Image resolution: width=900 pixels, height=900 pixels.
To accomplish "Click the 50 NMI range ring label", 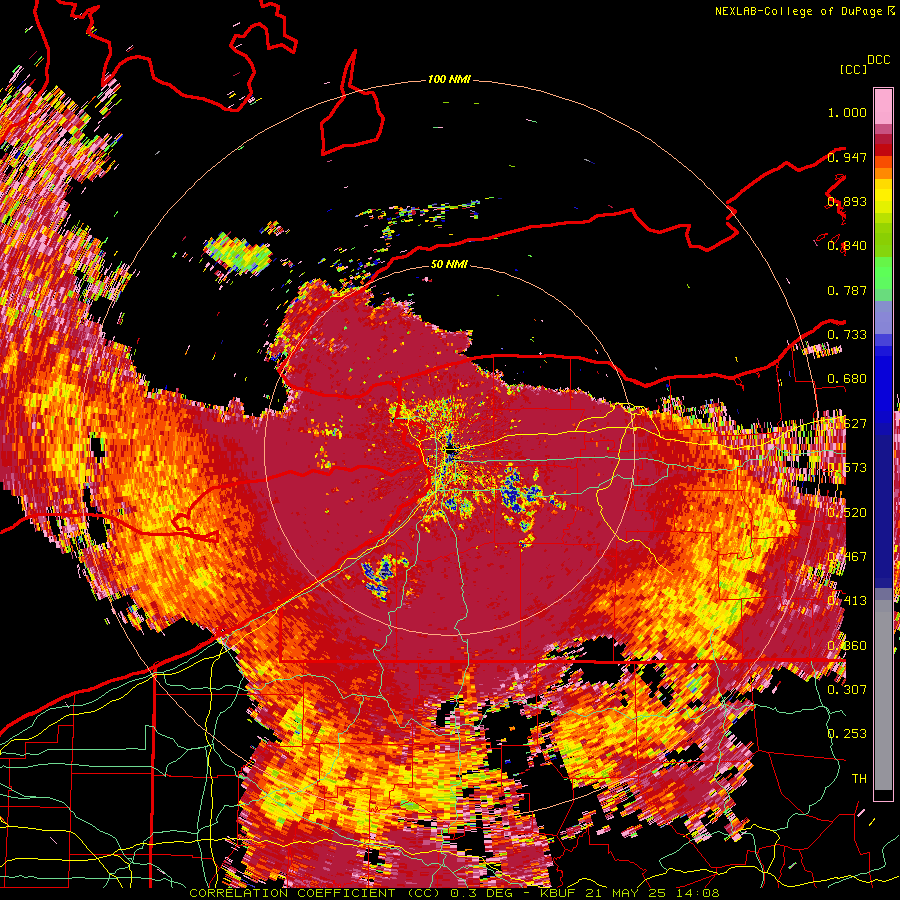I will [449, 264].
